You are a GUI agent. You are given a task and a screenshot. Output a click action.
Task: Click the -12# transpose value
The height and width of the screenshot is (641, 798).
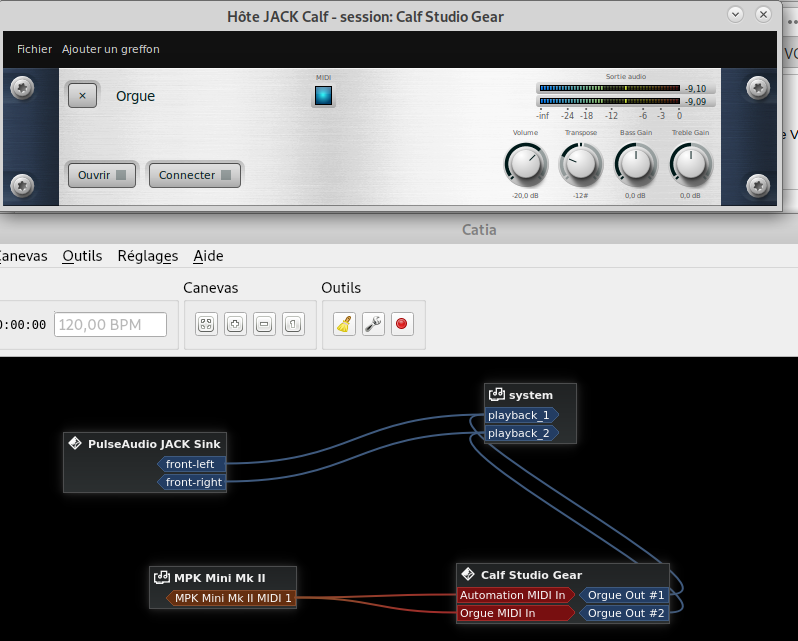(581, 195)
